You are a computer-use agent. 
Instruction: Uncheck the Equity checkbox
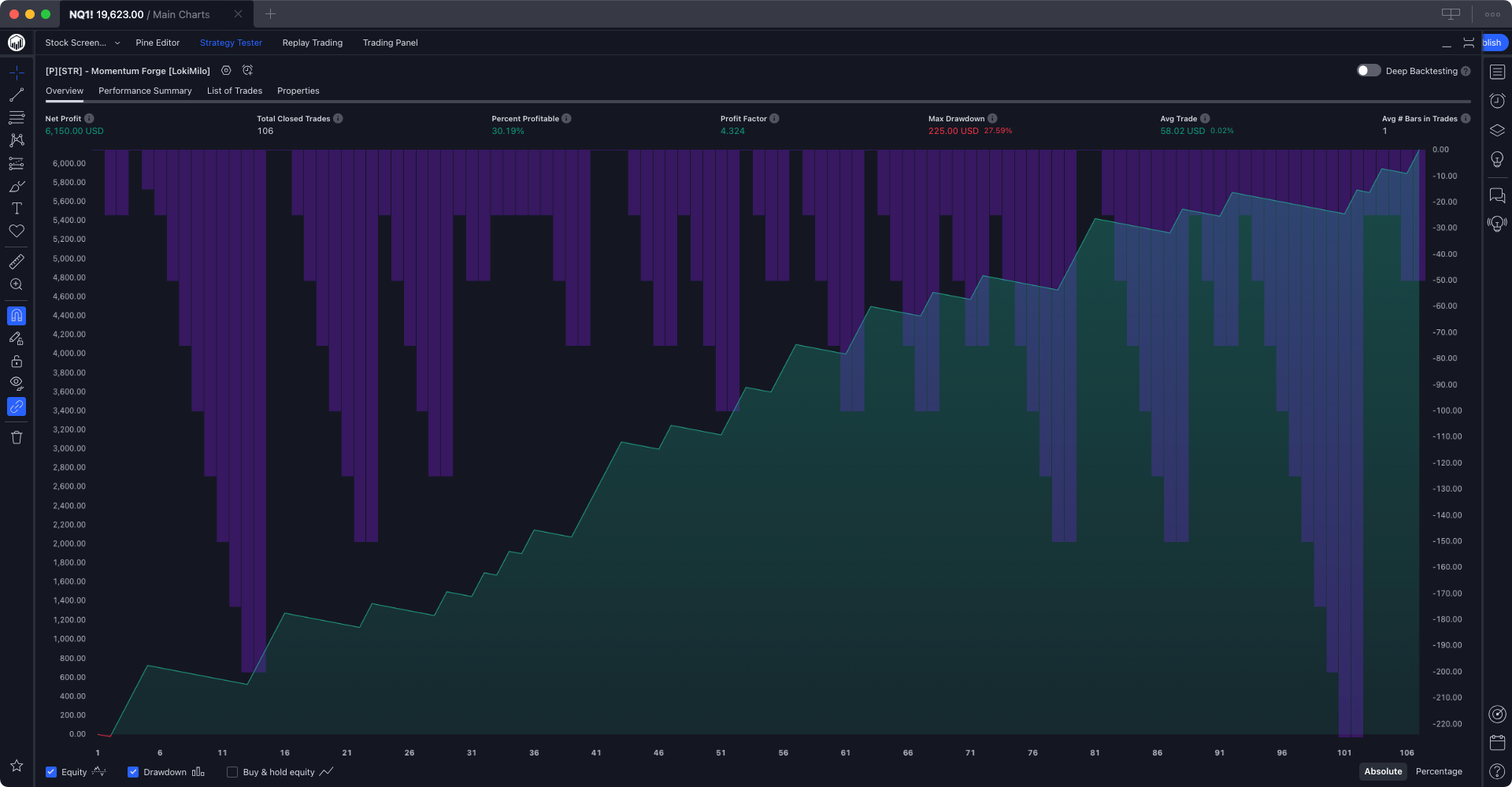tap(51, 772)
